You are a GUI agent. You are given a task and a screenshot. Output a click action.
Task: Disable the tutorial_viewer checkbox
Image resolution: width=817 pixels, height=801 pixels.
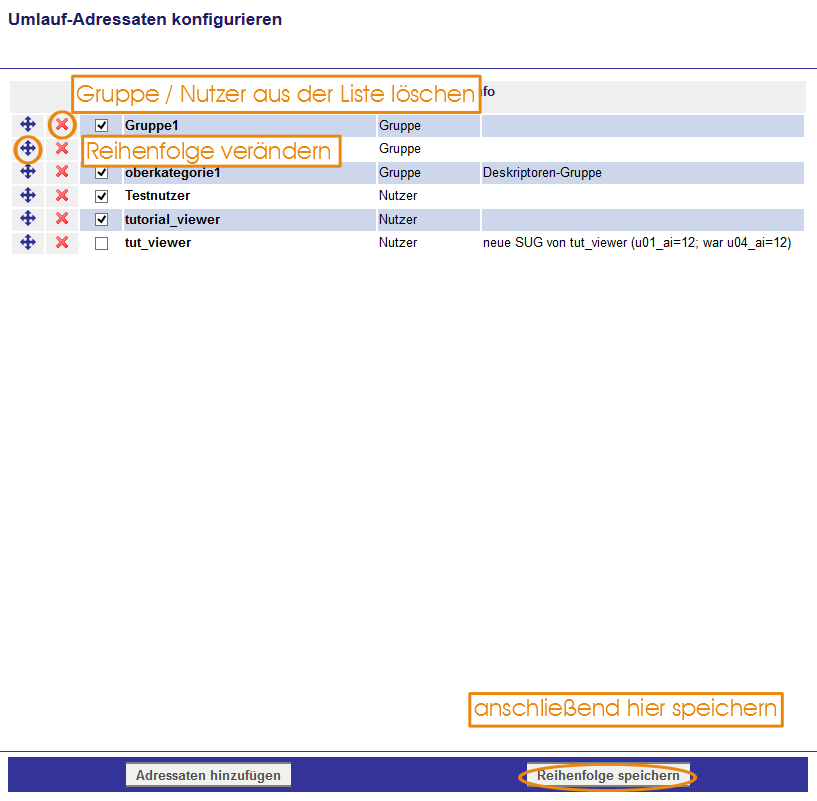(x=102, y=219)
